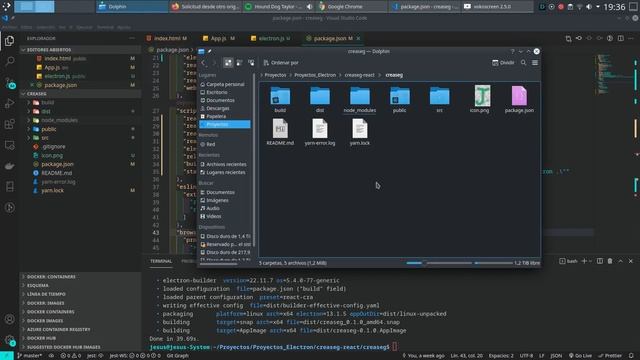Select TERMINAL panel tab
Screen dimensions: 640x360
click(x=161, y=261)
